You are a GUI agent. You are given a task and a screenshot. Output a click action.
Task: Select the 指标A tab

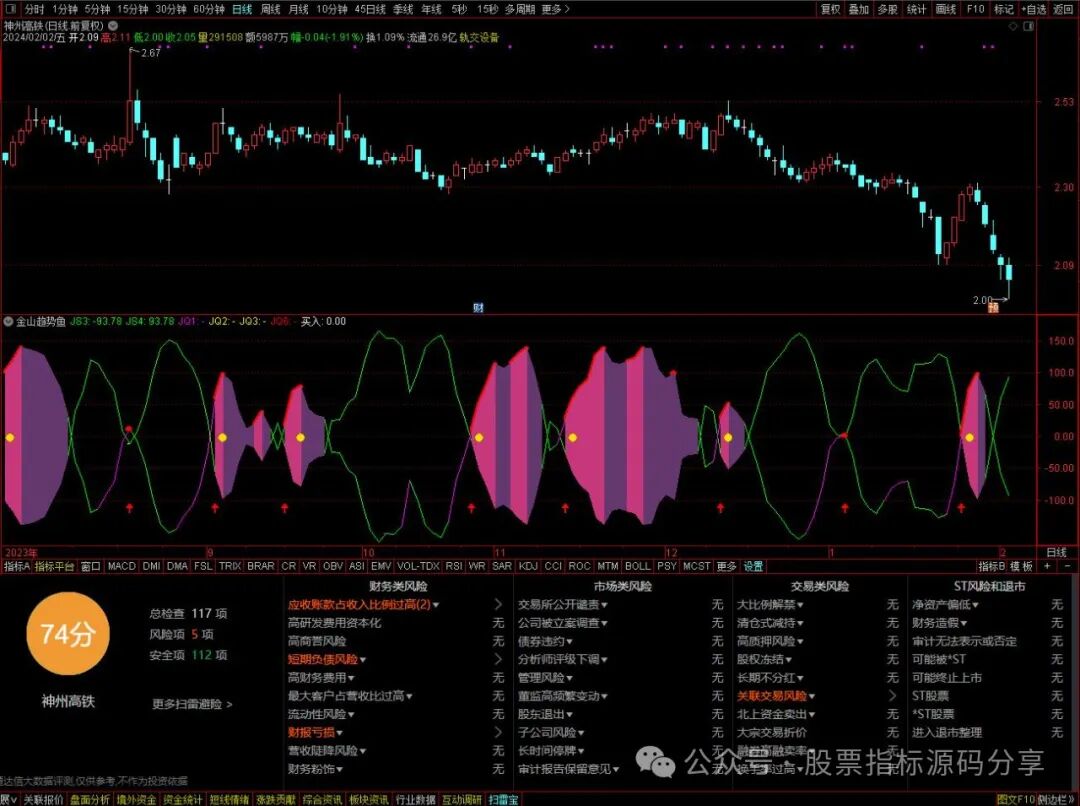(17, 566)
